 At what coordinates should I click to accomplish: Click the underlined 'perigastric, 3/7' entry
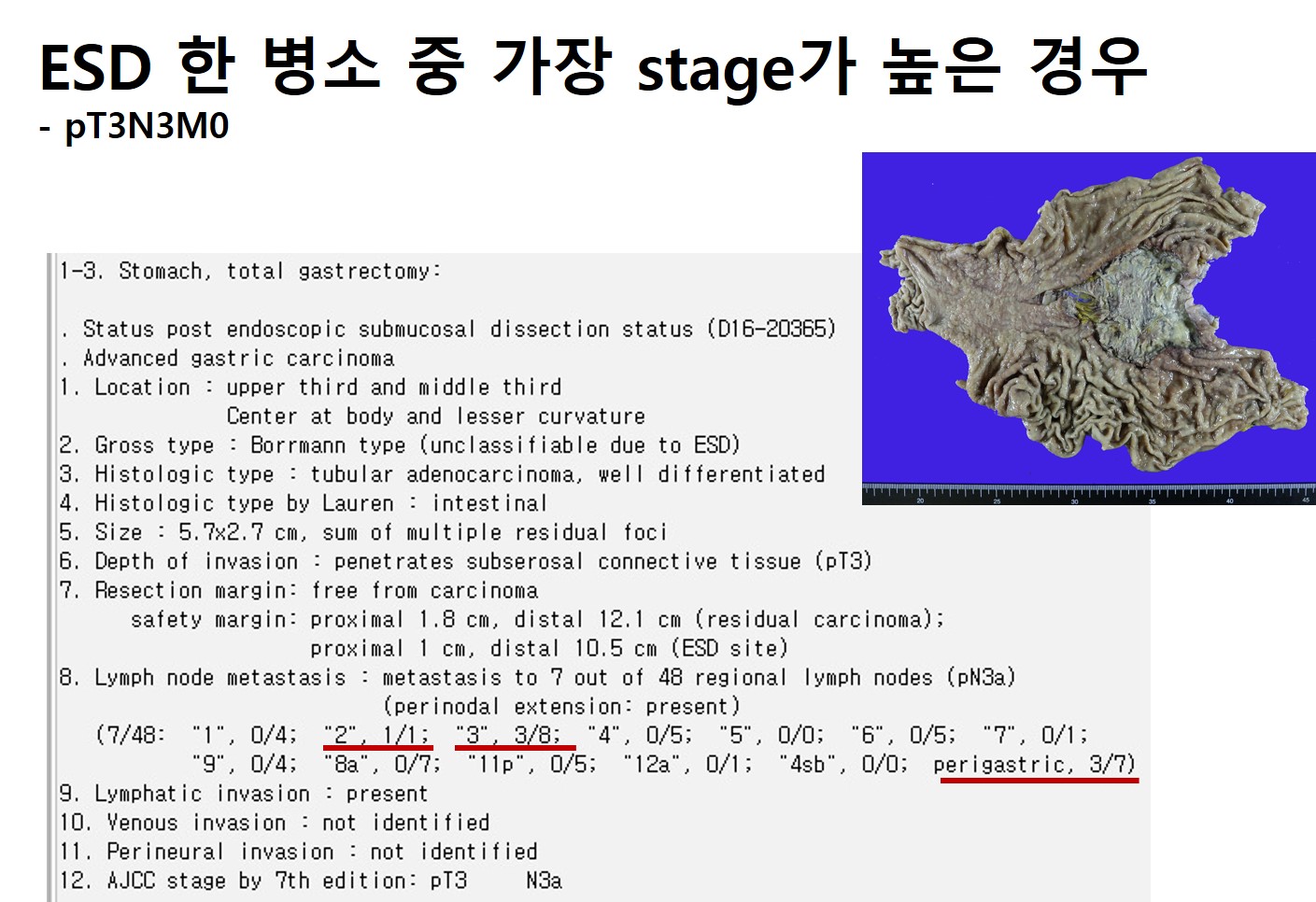coord(1034,766)
